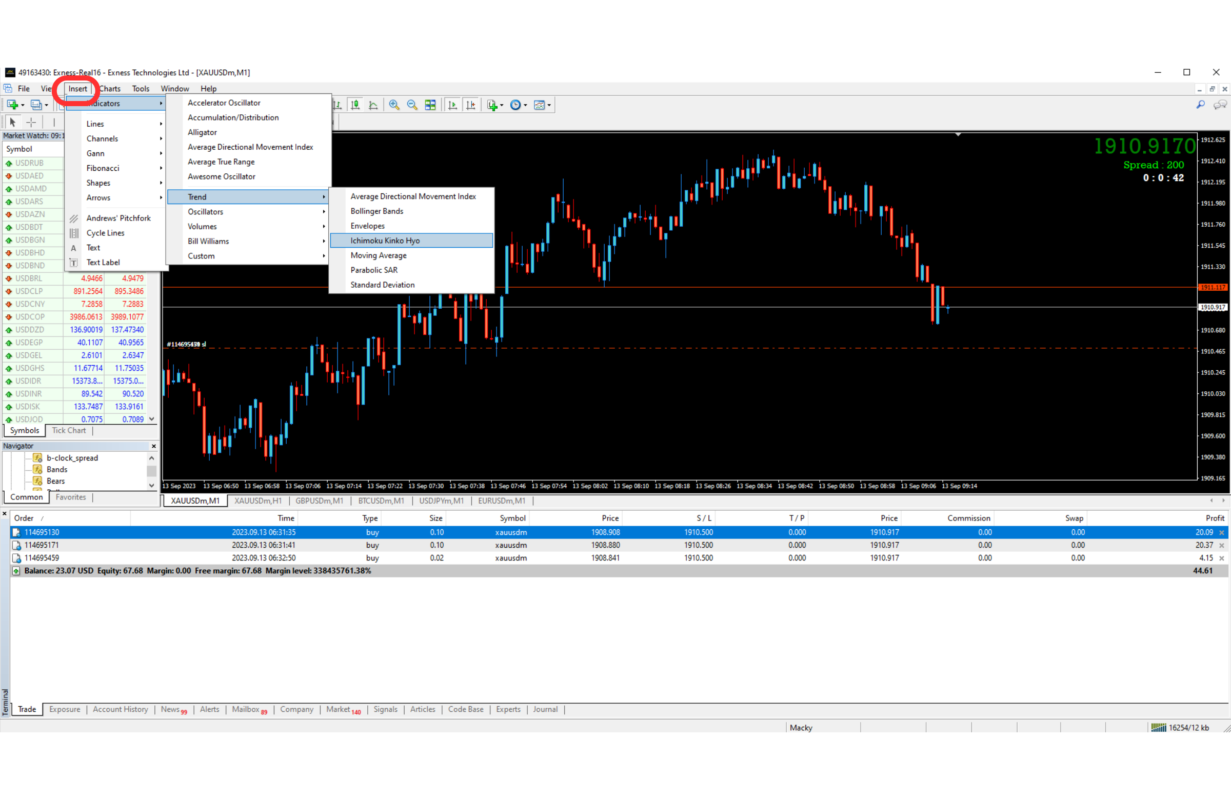Click the b-clock_spread indicator icon
Viewport: 1231px width, 800px height.
point(38,458)
